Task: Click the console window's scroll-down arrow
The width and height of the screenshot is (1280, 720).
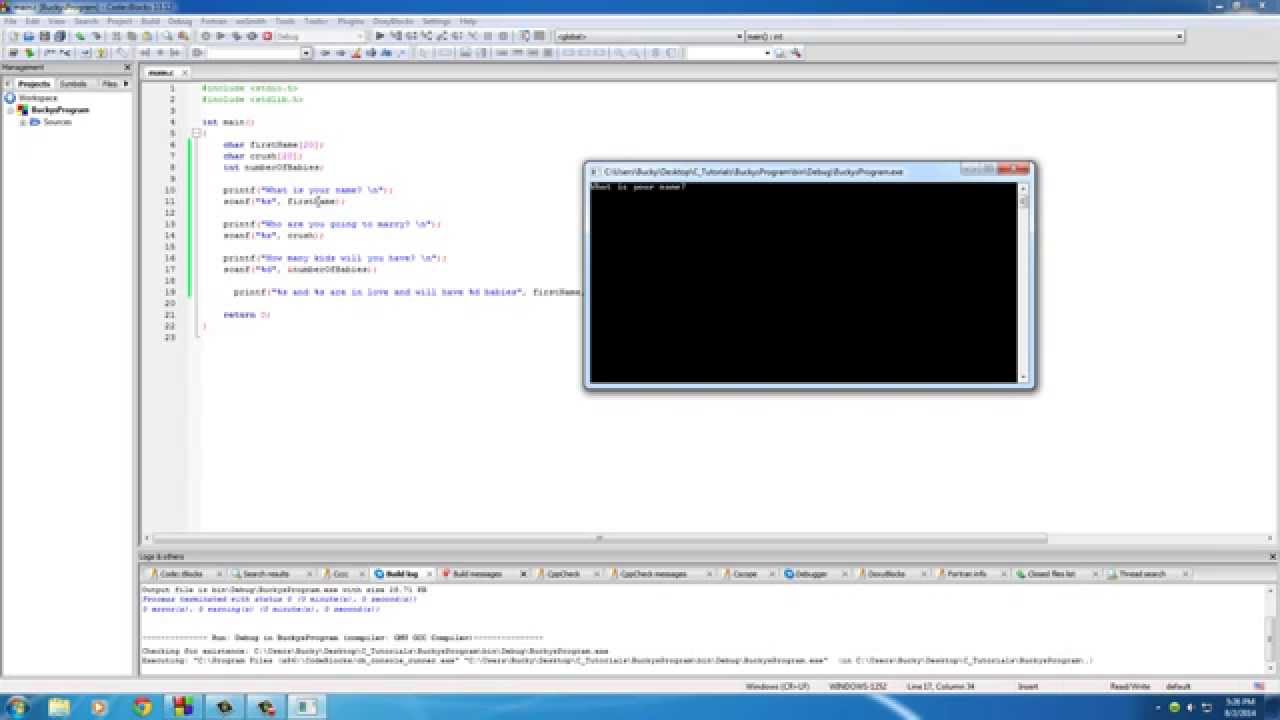Action: [1023, 377]
